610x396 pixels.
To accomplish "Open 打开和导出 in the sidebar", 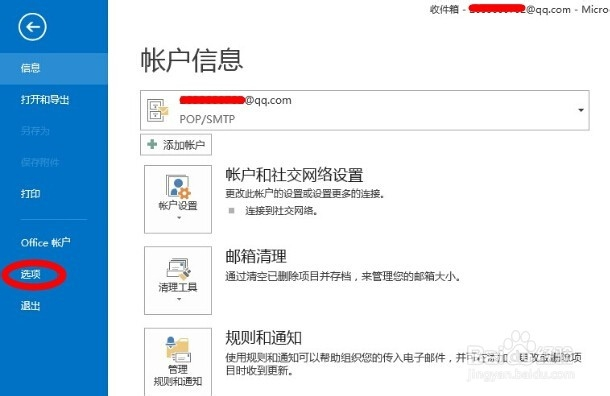I will point(45,100).
